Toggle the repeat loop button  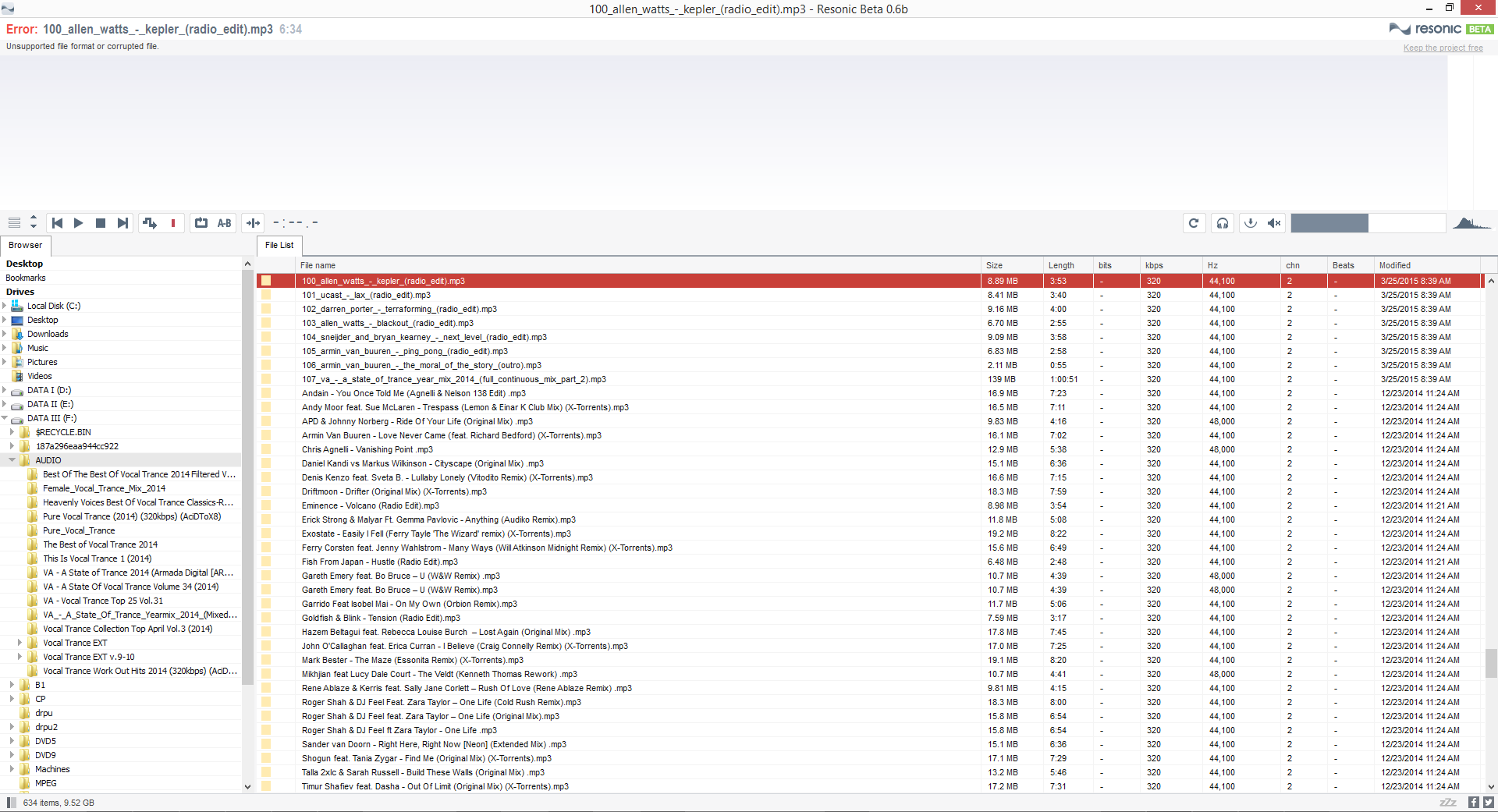[201, 223]
